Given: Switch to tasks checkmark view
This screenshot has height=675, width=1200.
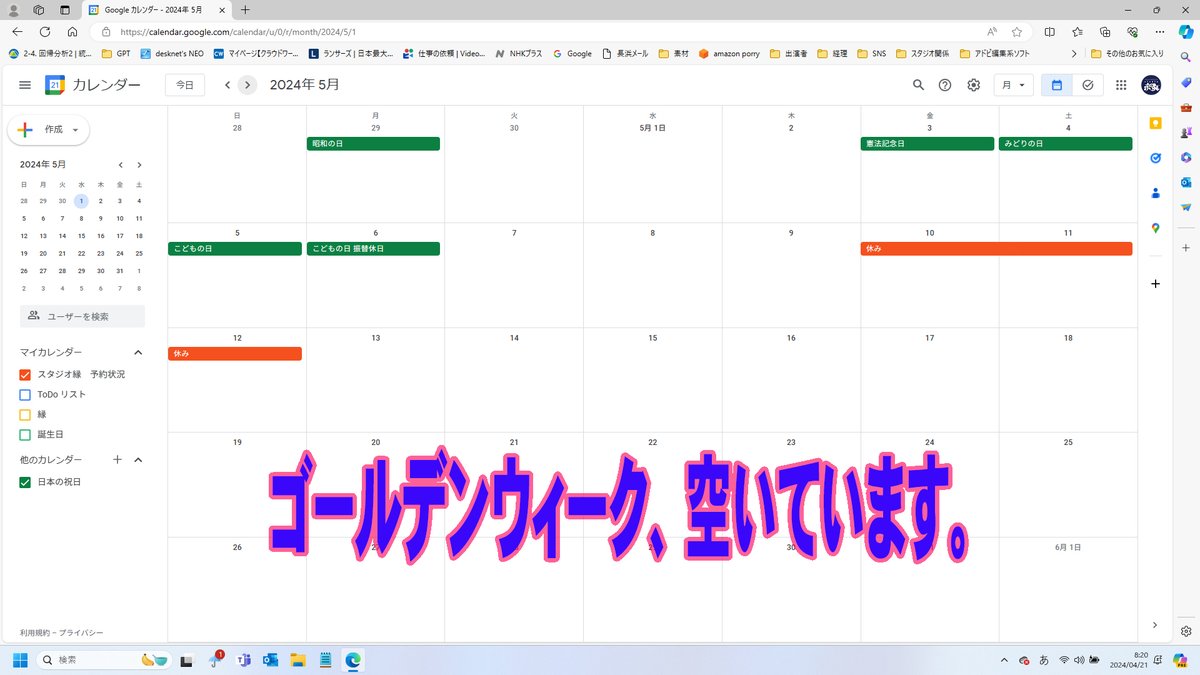Looking at the screenshot, I should [1087, 85].
